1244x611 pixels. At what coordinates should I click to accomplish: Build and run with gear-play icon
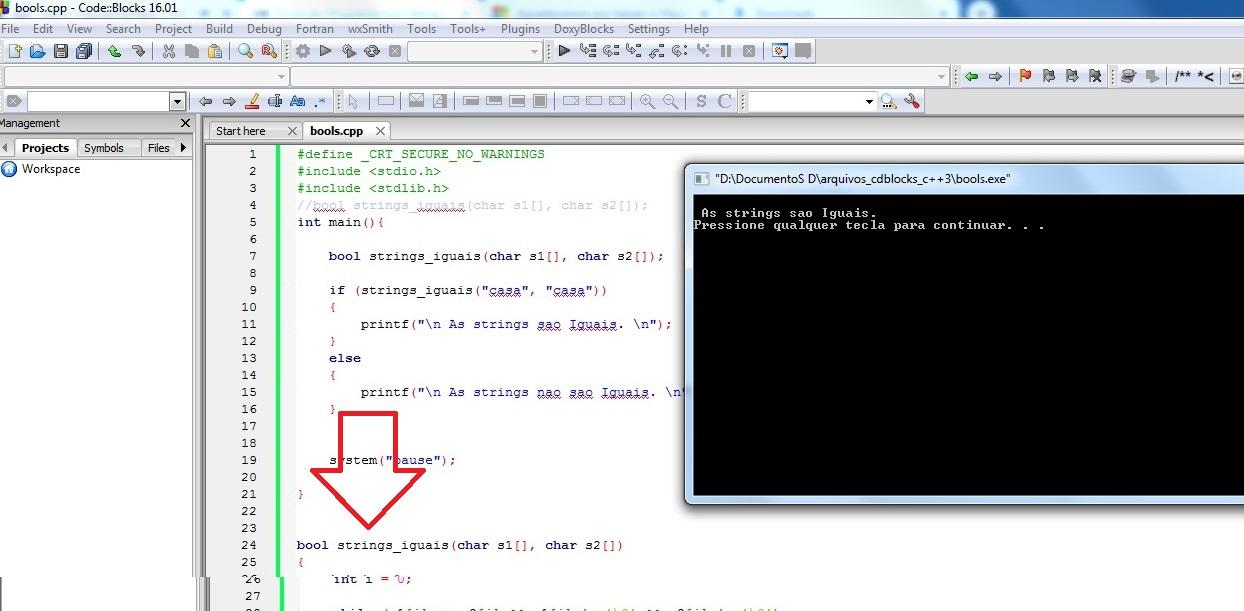(x=348, y=51)
